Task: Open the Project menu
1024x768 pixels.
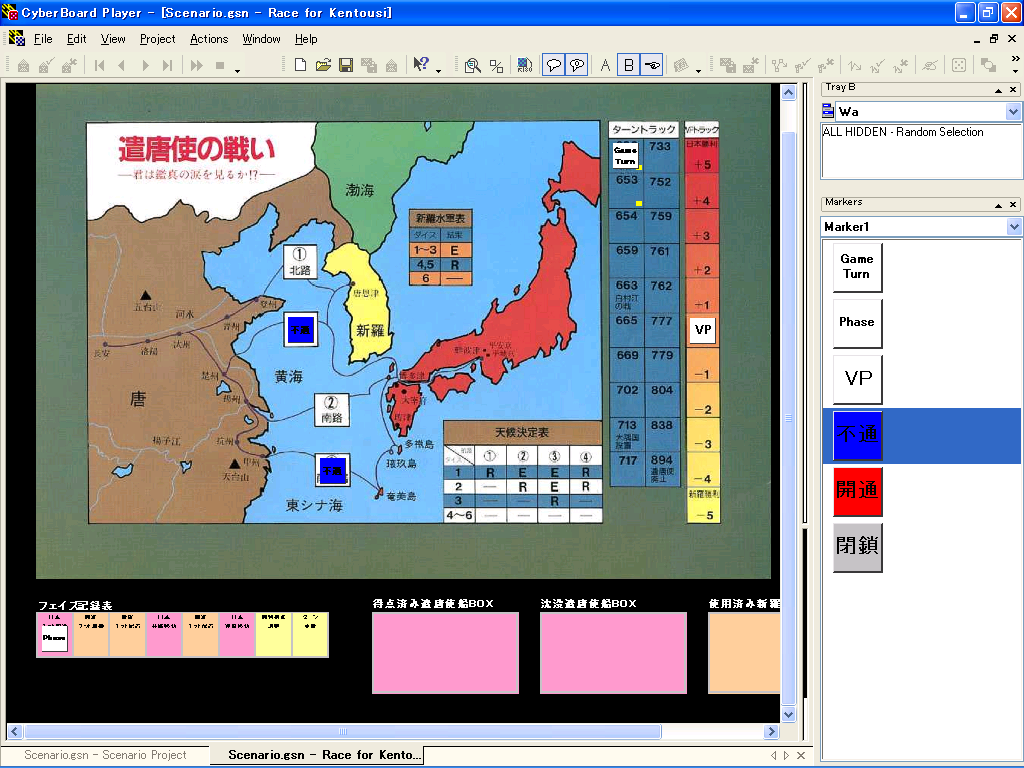Action: coord(157,39)
